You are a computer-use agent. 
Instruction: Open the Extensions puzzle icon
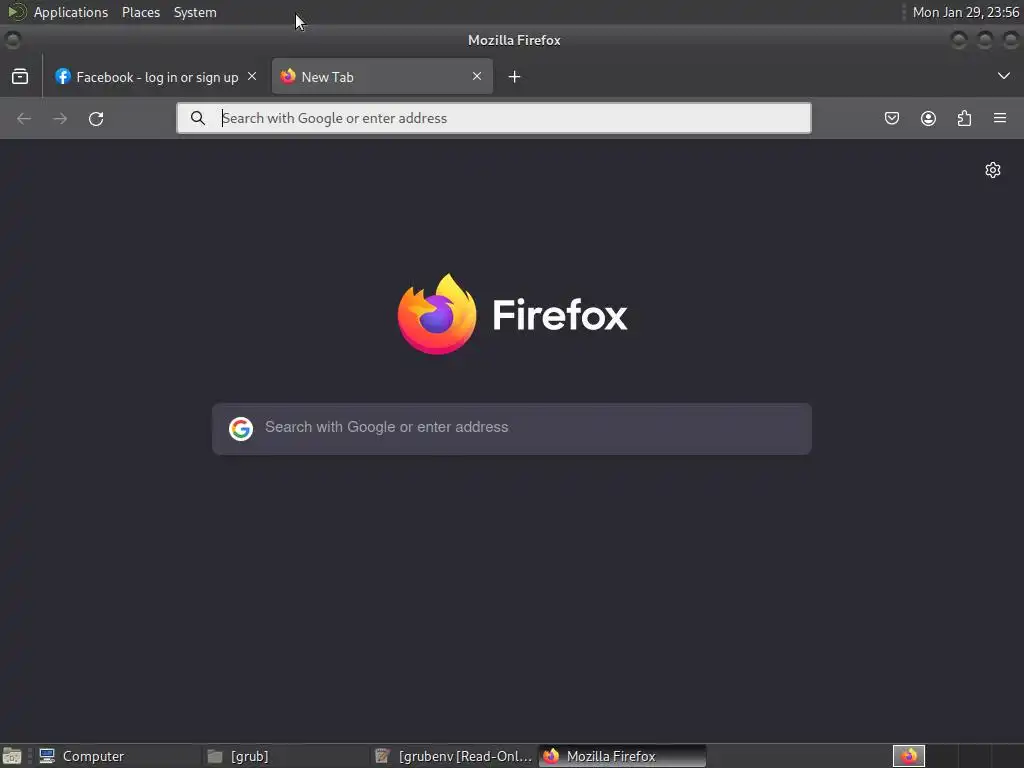point(964,118)
